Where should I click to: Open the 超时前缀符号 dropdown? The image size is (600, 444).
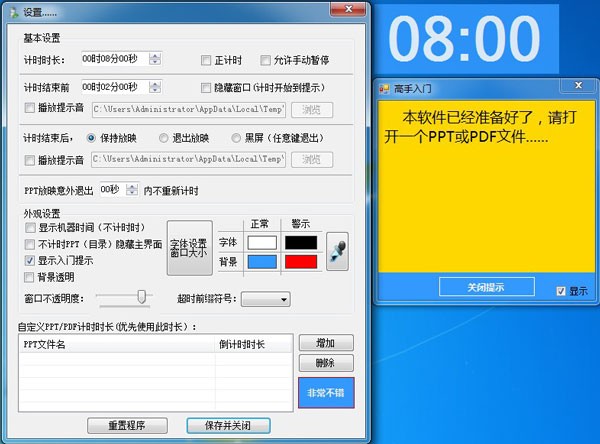pyautogui.click(x=266, y=299)
